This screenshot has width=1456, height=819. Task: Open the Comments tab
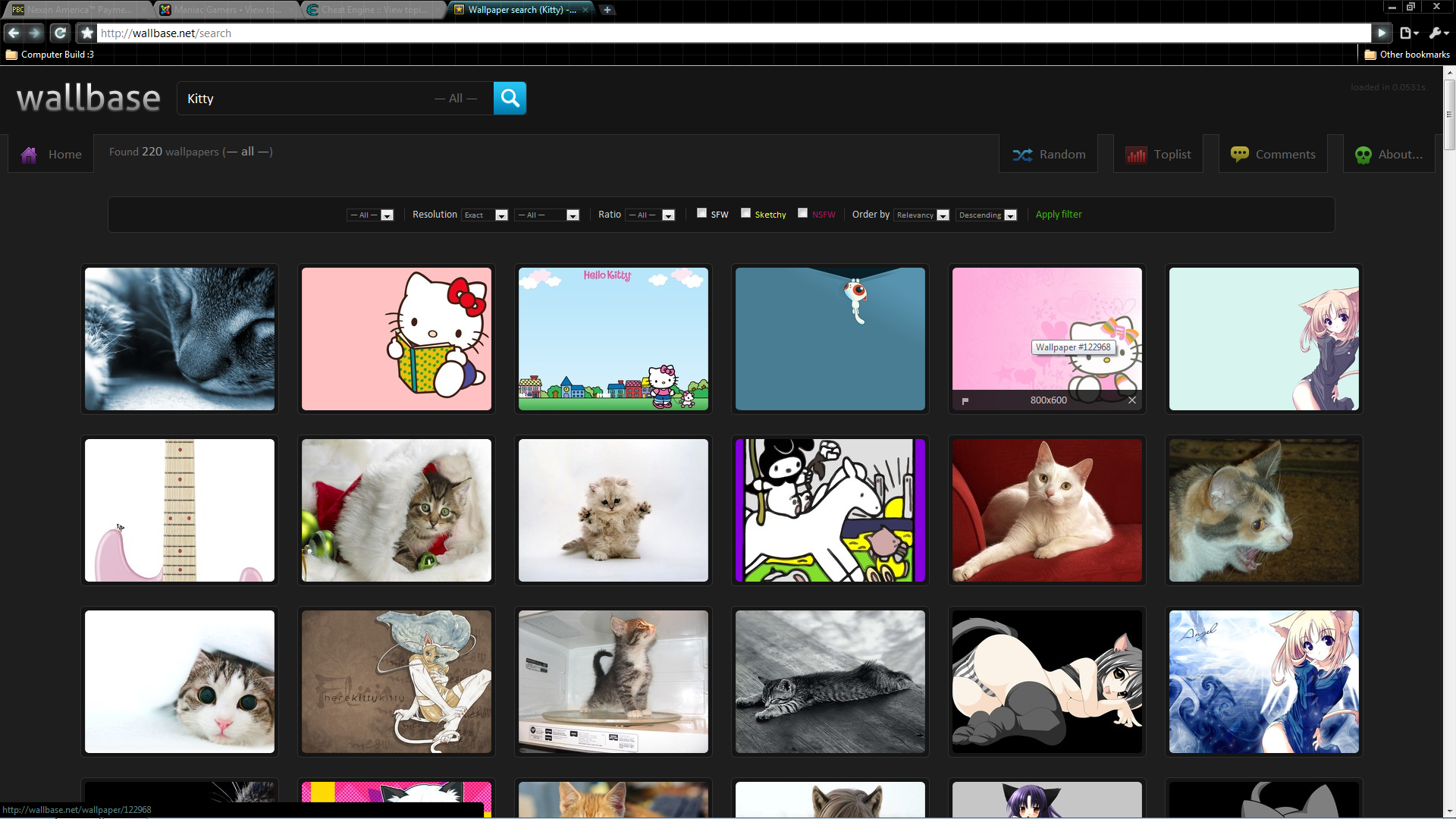1272,154
